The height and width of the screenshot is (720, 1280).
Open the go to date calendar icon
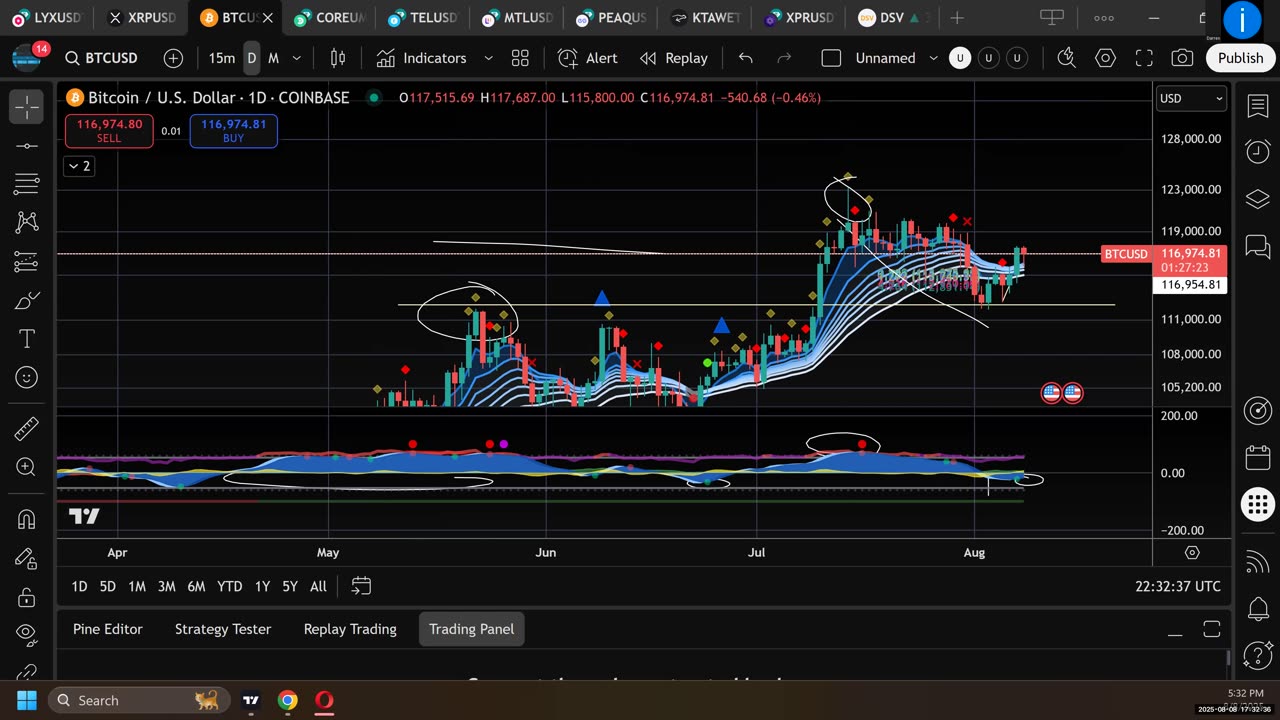(361, 586)
